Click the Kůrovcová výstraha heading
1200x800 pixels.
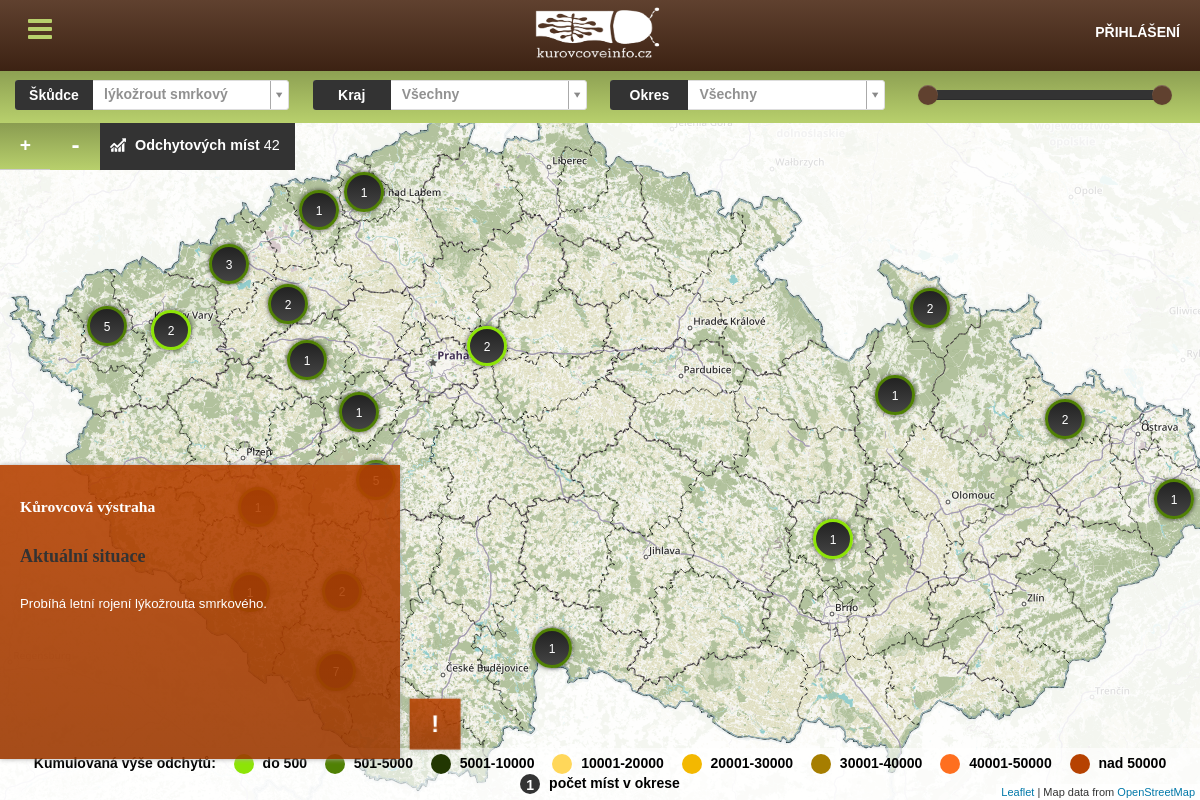[x=88, y=507]
